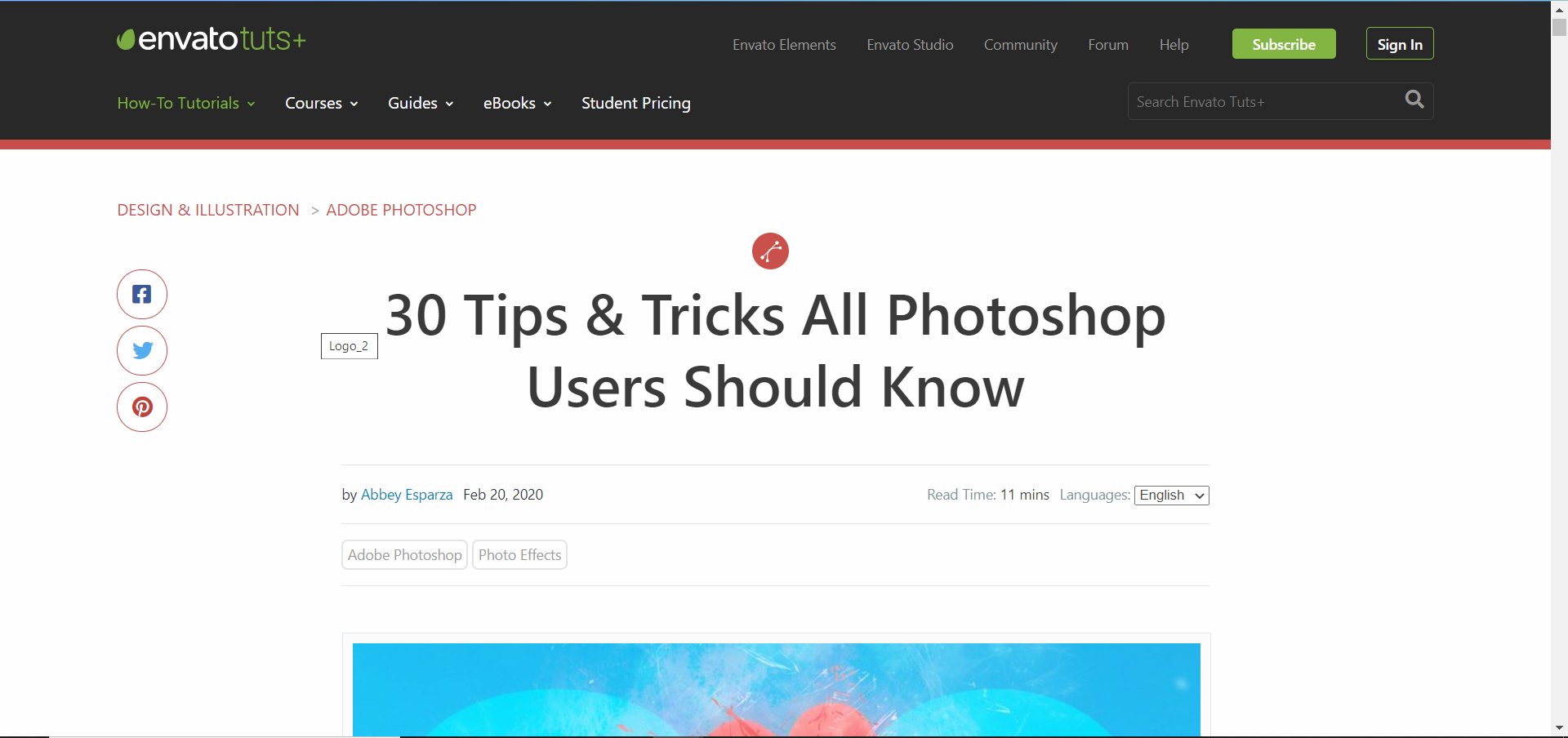
Task: Click the Envato Tuts+ logo
Action: pos(212,39)
